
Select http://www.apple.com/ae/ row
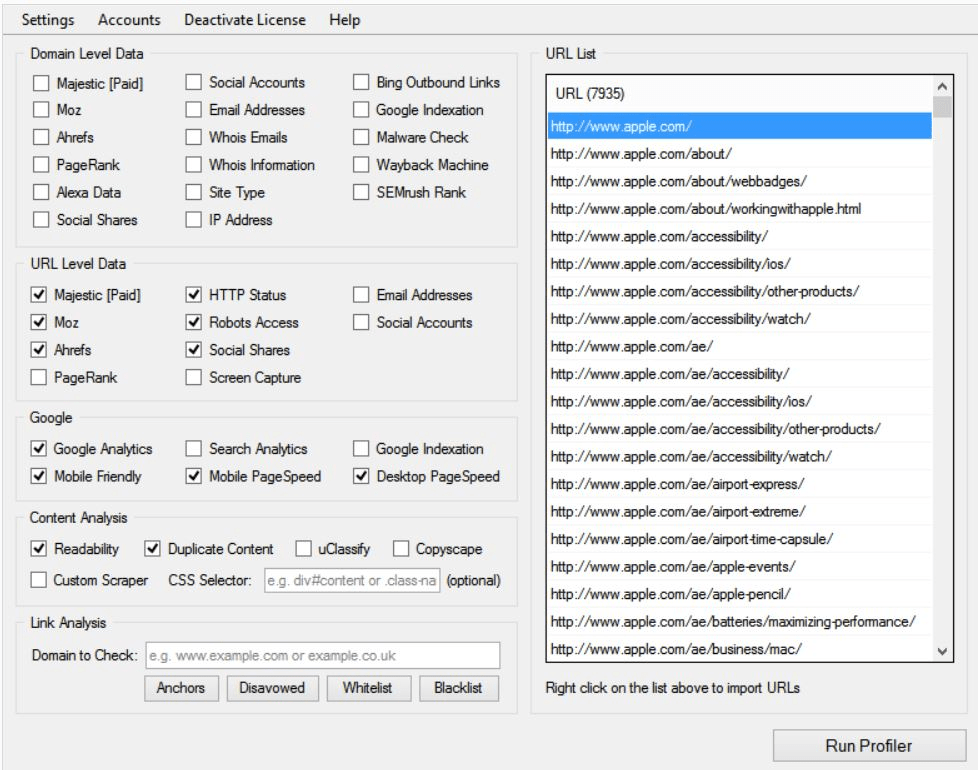(x=740, y=346)
